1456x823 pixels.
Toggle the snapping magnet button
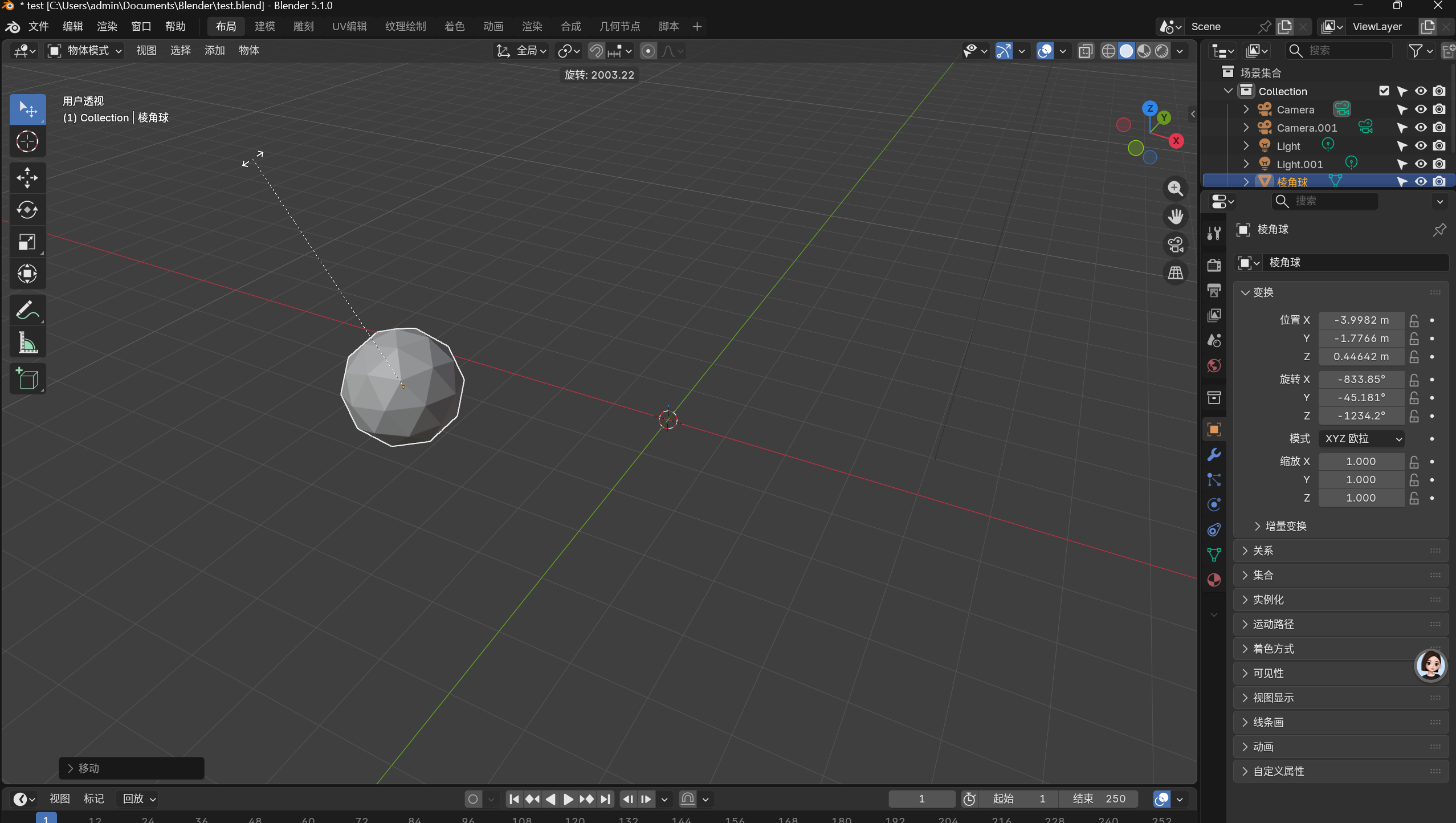pos(596,51)
